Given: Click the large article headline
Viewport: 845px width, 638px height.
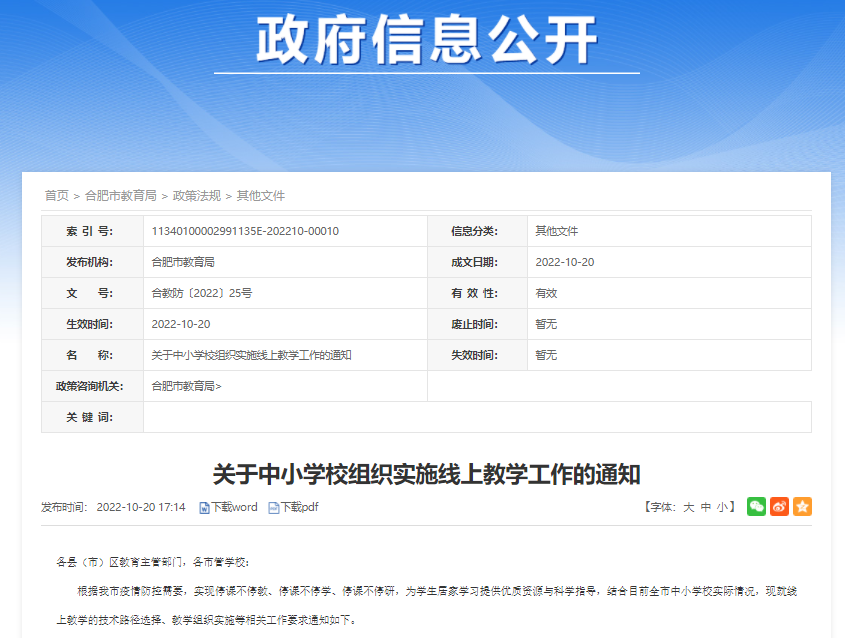Looking at the screenshot, I should 426,474.
